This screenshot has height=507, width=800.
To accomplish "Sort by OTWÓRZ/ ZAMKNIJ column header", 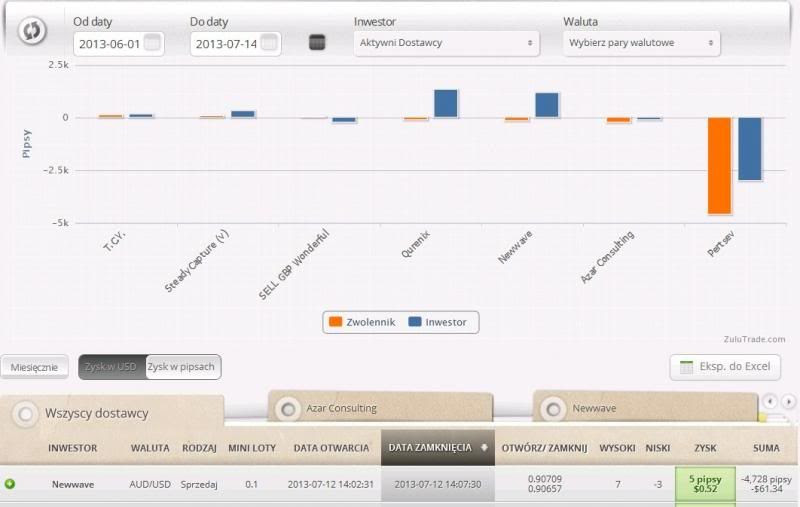I will (544, 448).
